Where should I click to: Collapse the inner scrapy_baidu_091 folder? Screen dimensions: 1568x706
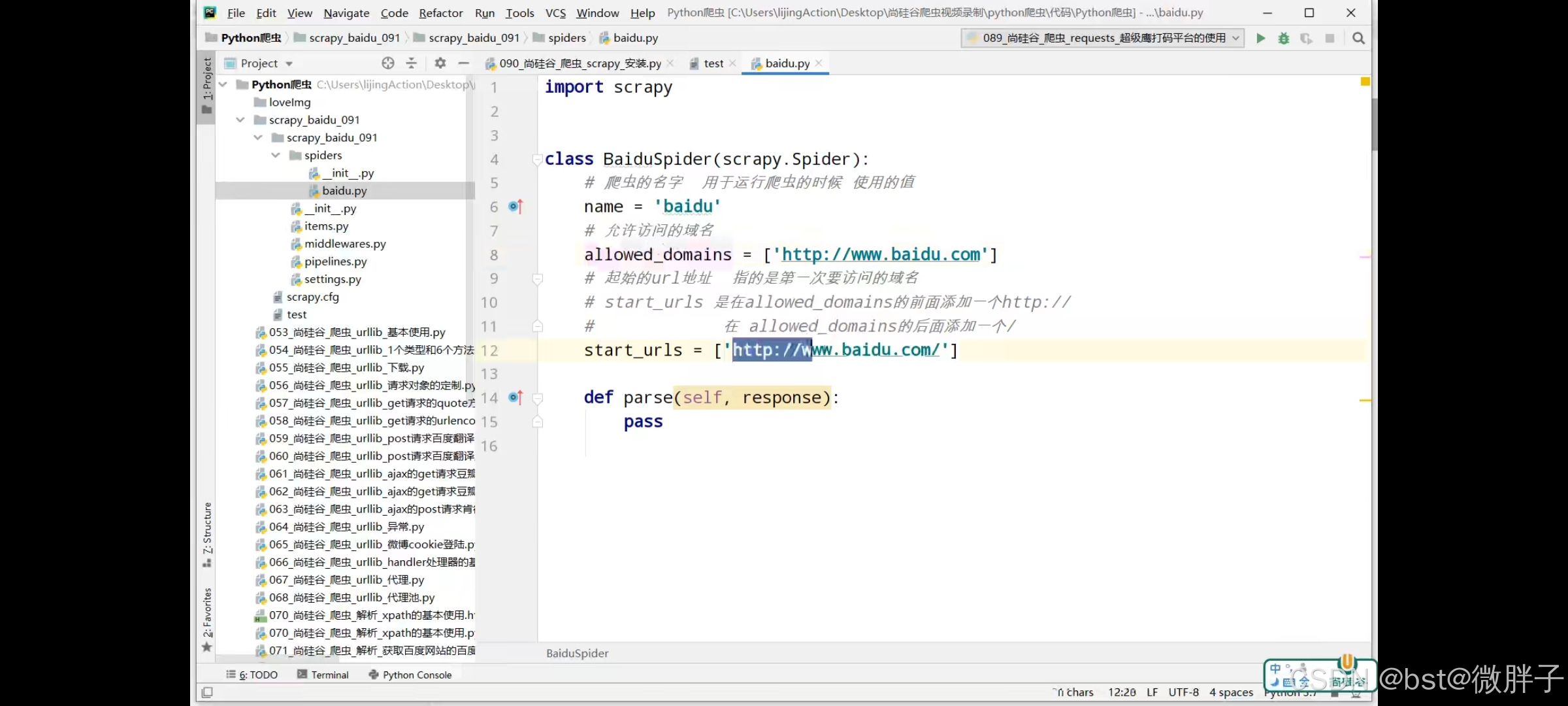(x=258, y=137)
